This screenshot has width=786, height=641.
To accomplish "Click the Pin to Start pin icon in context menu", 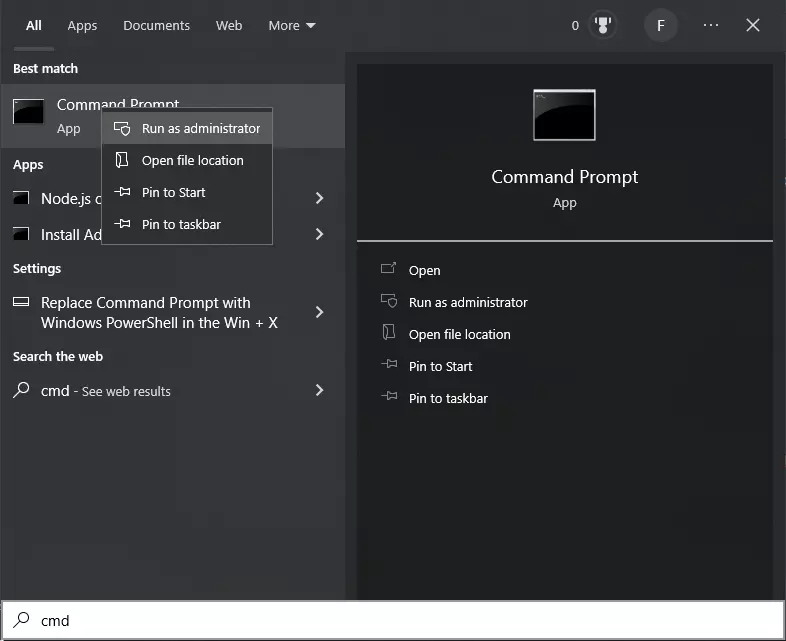I will (122, 191).
